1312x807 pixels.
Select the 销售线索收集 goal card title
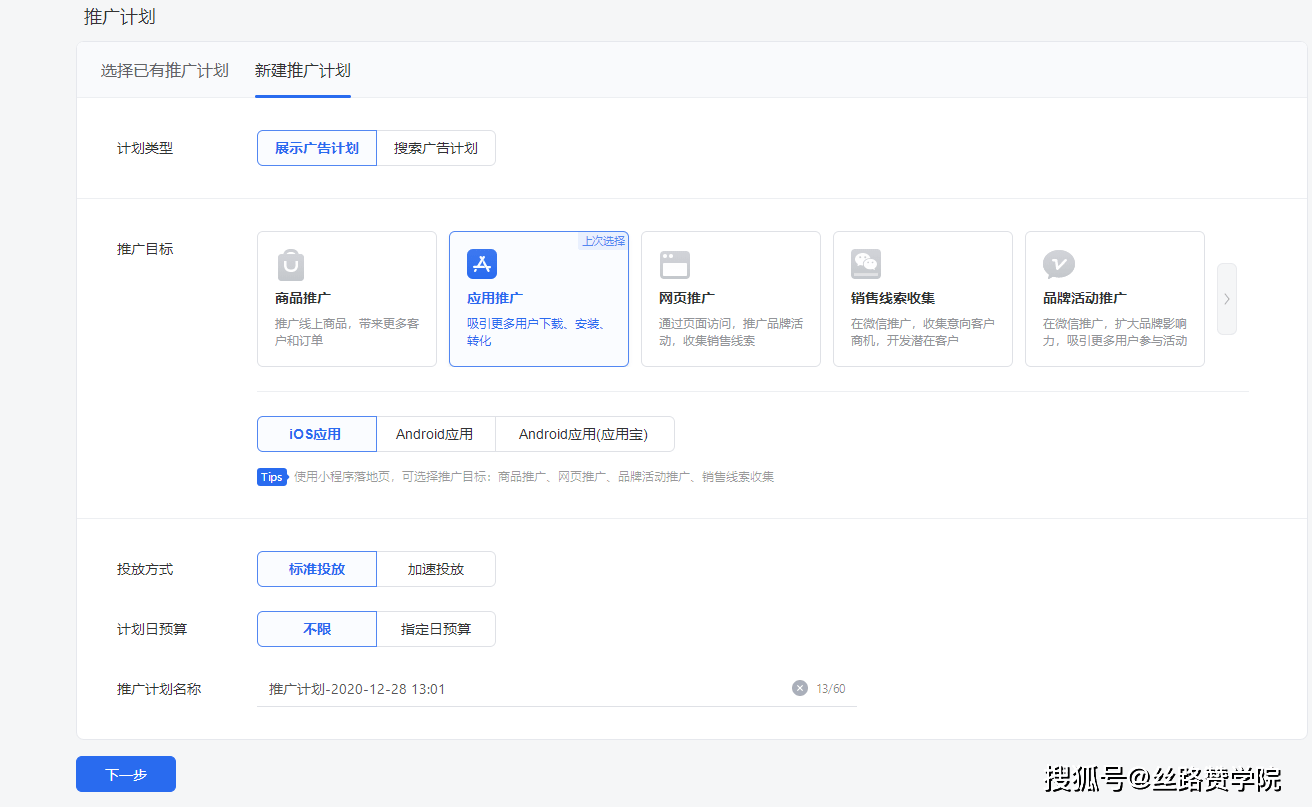(893, 298)
